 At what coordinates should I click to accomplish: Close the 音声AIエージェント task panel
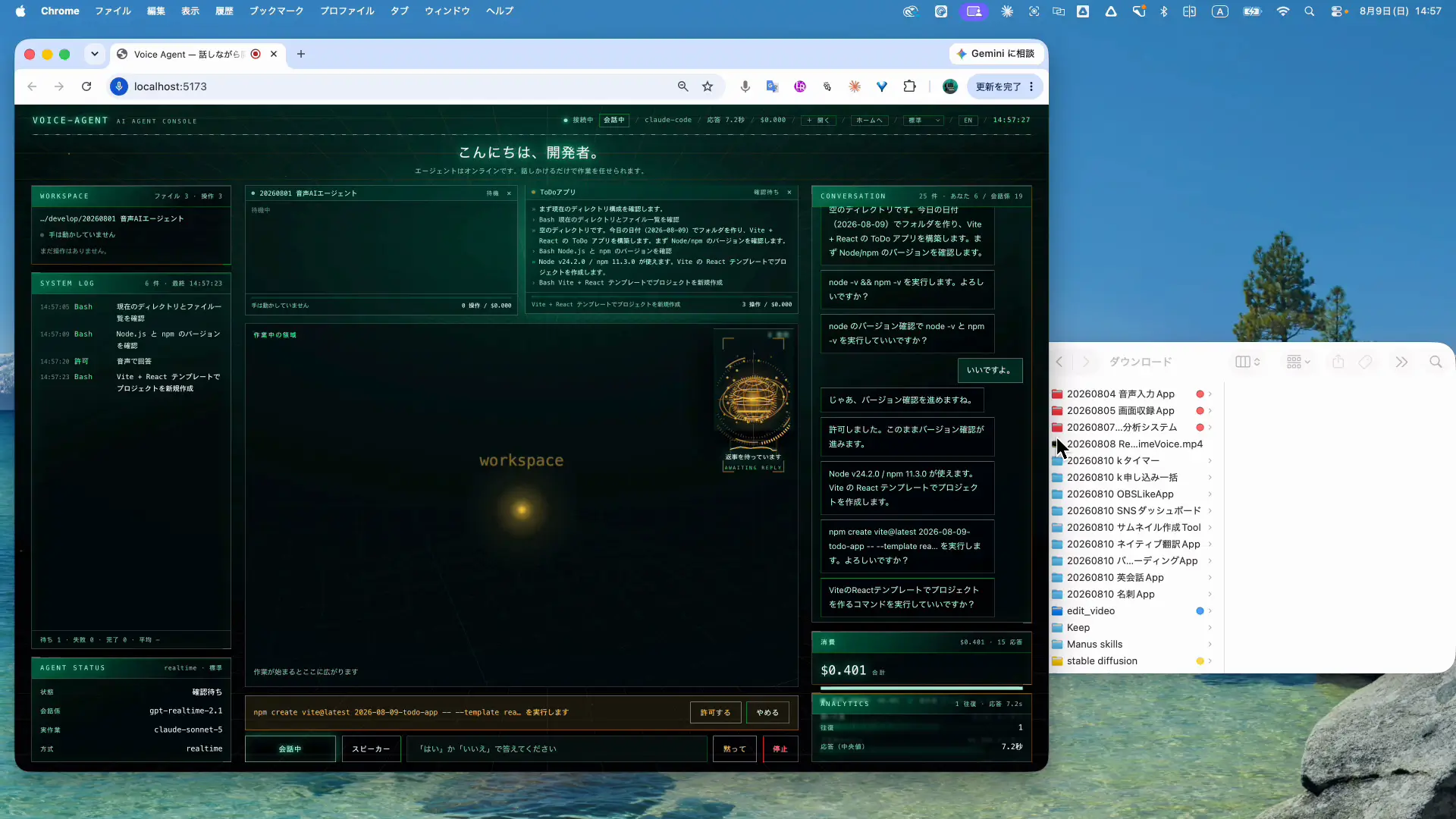pos(509,193)
